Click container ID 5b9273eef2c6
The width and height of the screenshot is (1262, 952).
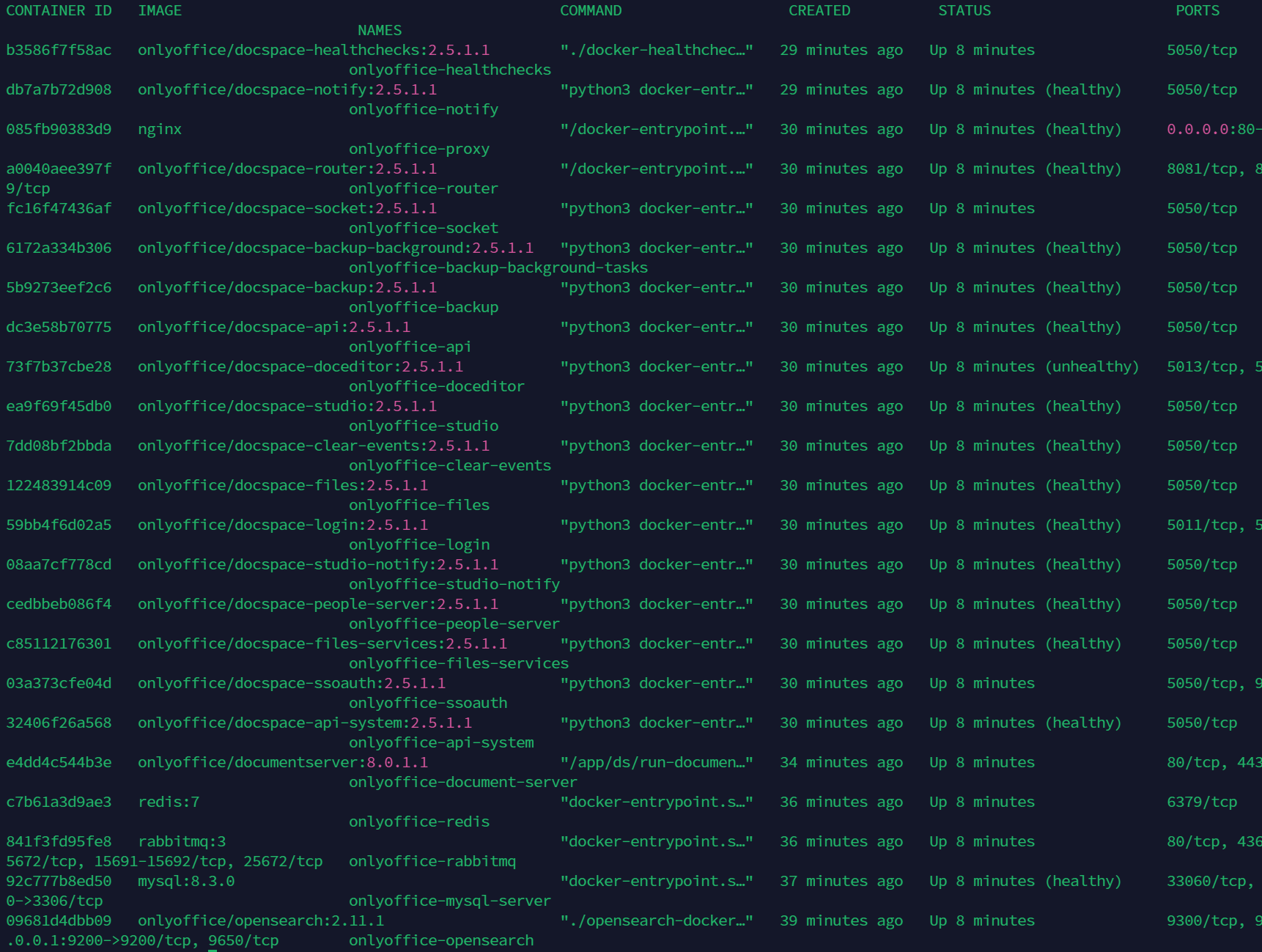click(59, 287)
